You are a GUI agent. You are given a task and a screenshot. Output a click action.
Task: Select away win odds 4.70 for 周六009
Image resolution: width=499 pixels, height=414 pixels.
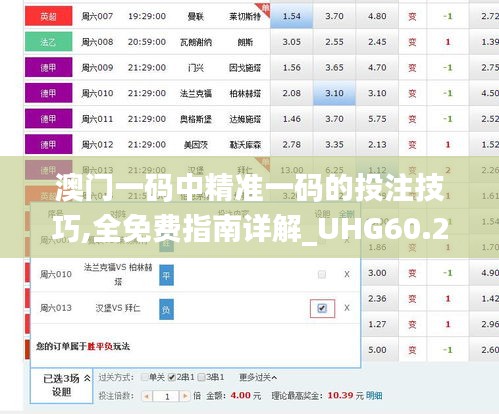(x=377, y=68)
